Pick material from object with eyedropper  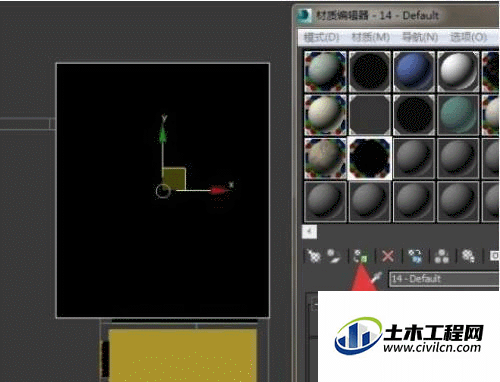tap(376, 278)
